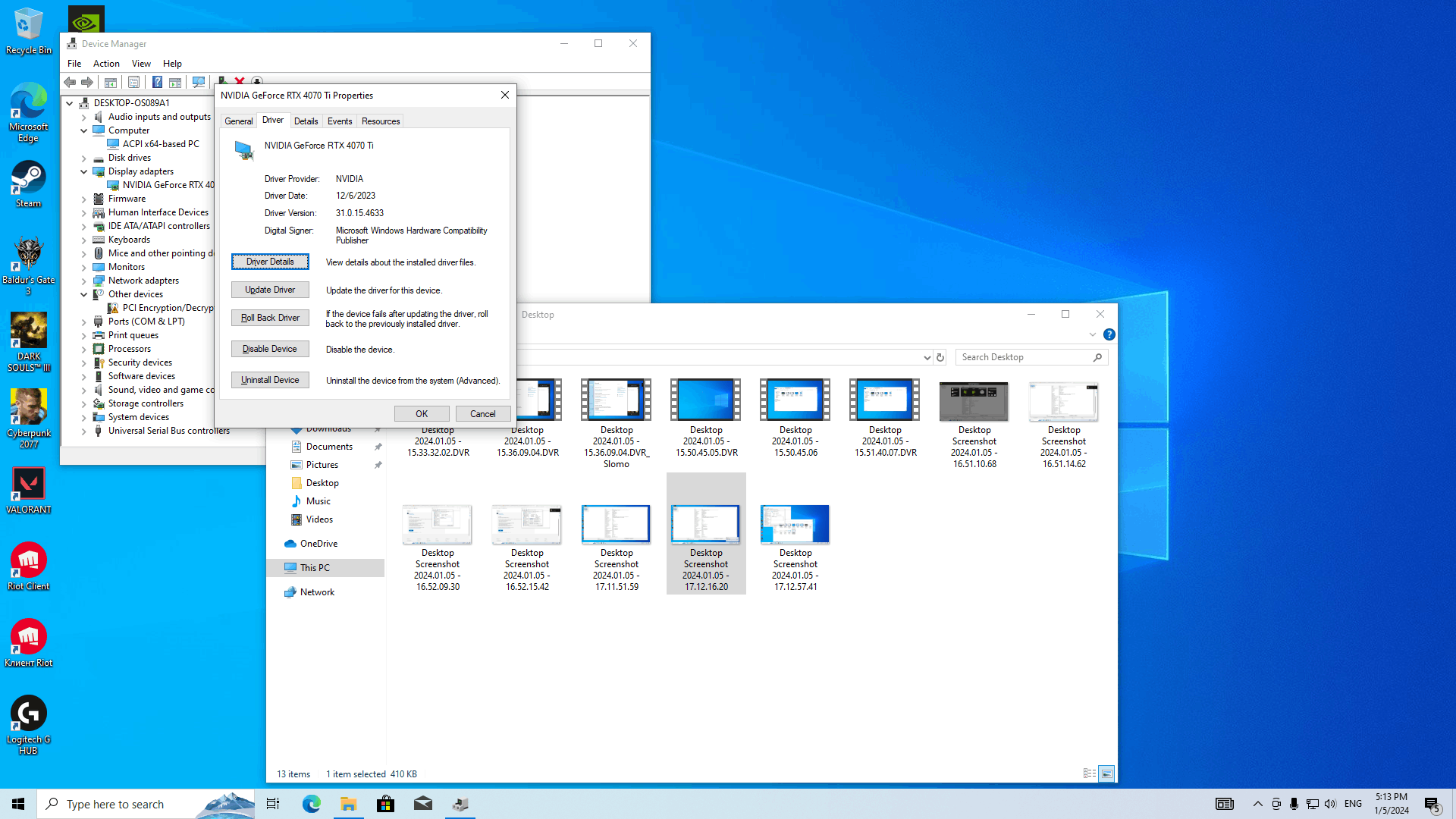Open the Action menu
This screenshot has width=1456, height=819.
(x=106, y=64)
